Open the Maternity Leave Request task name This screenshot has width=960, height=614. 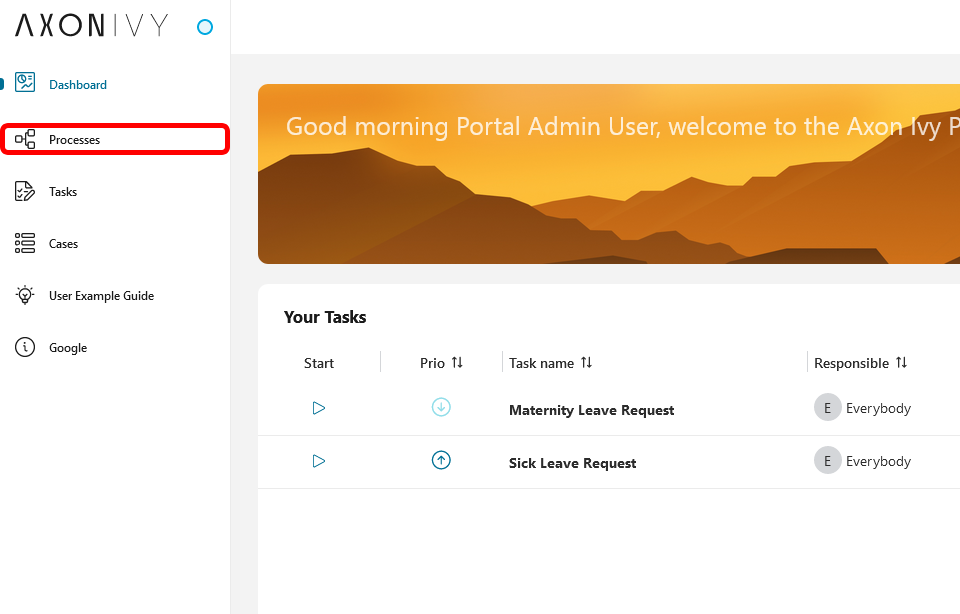click(x=591, y=410)
